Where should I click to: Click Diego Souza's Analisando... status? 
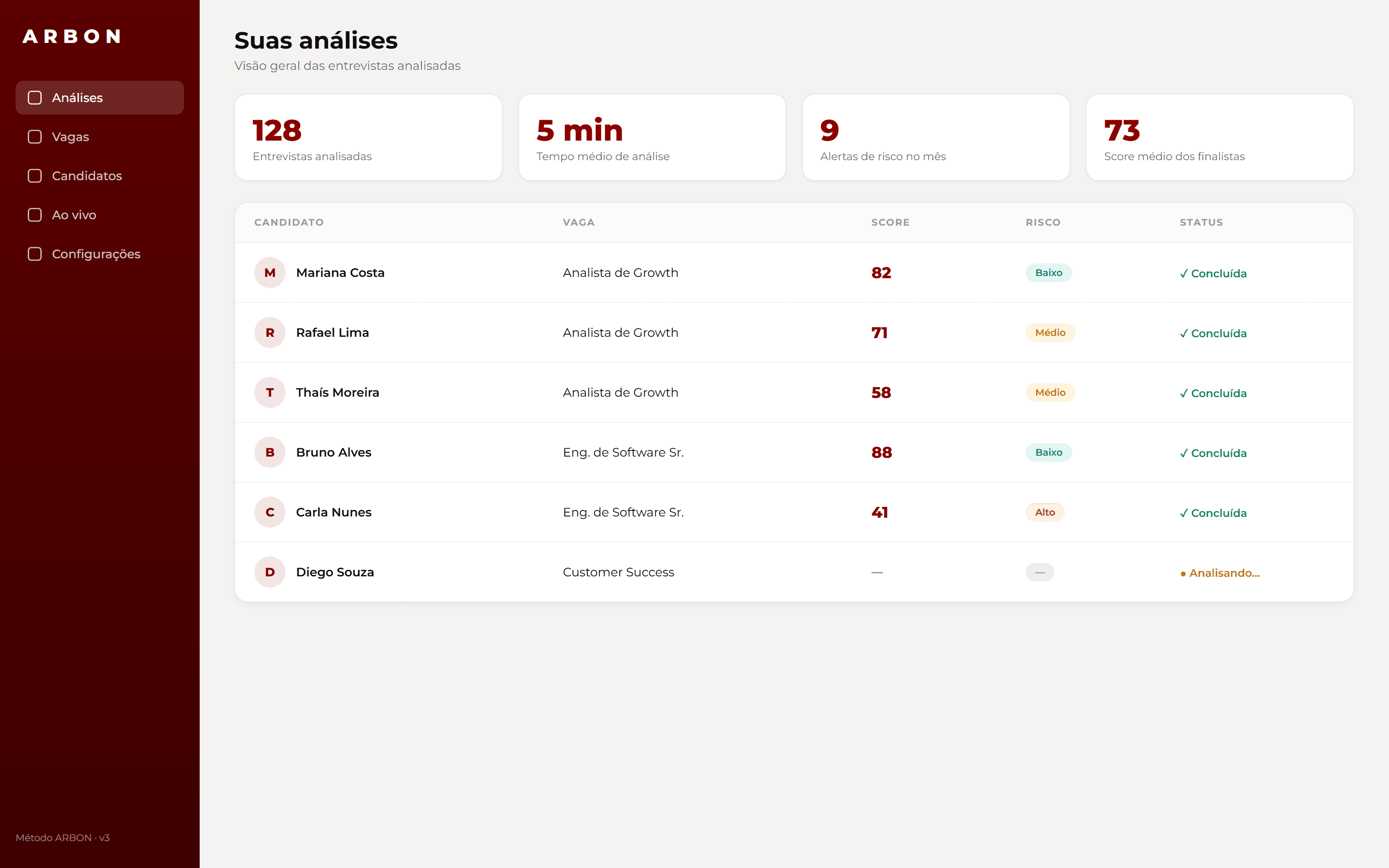tap(1220, 573)
